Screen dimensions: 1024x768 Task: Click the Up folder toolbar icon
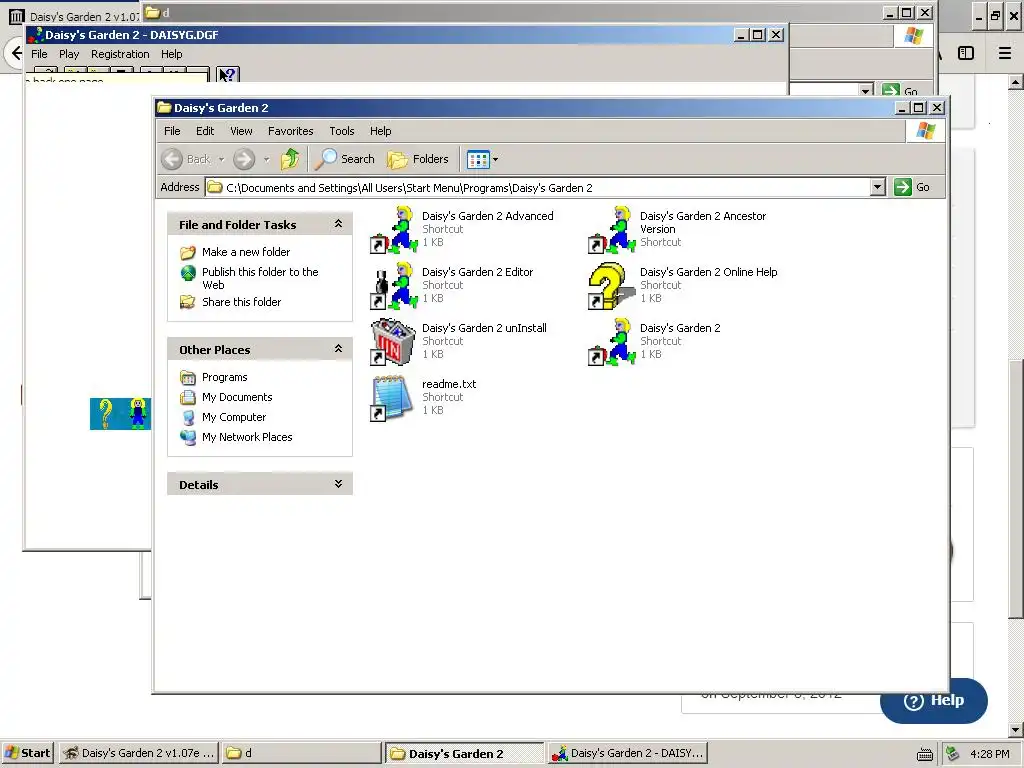click(x=290, y=159)
